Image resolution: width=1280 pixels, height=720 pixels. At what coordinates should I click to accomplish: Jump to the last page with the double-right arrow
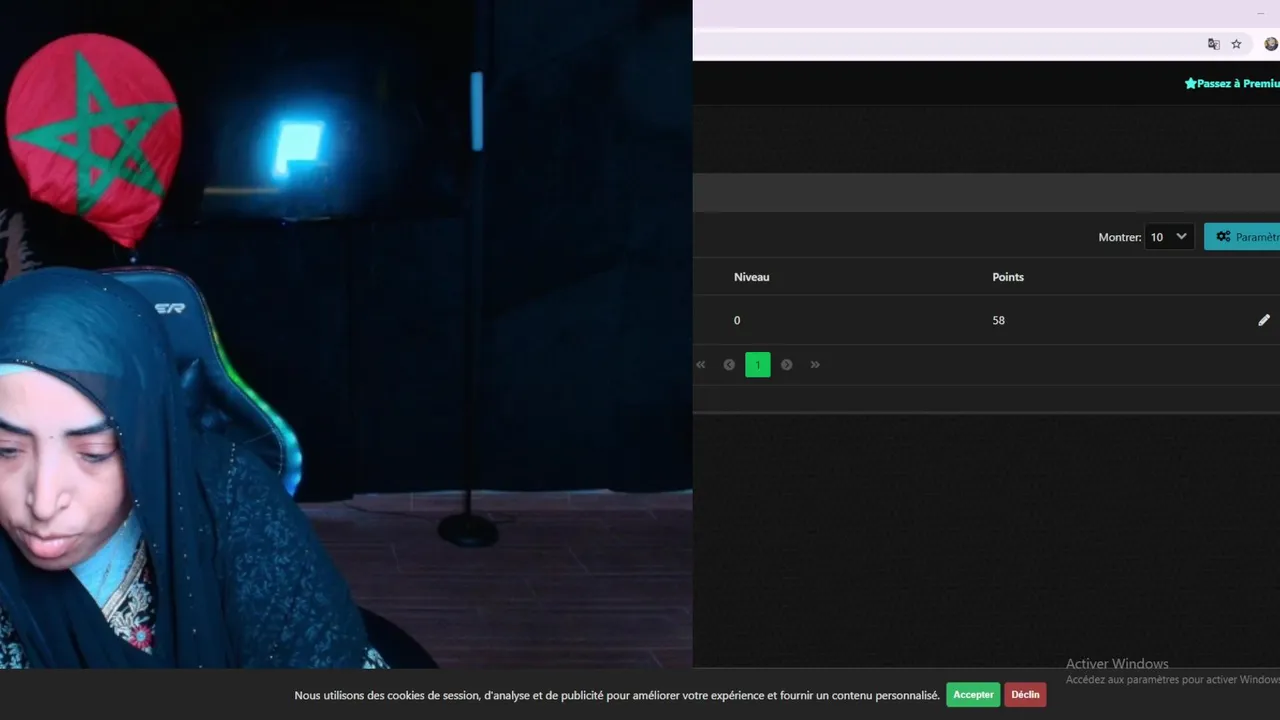pos(815,365)
